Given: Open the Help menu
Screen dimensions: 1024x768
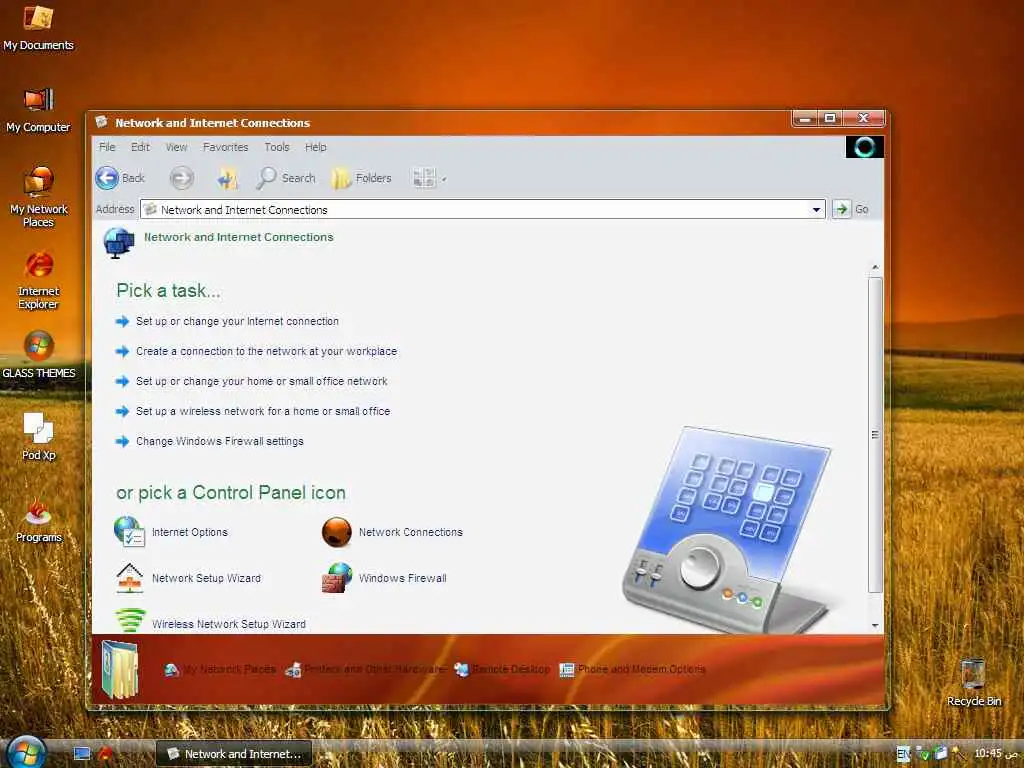Looking at the screenshot, I should pos(315,147).
